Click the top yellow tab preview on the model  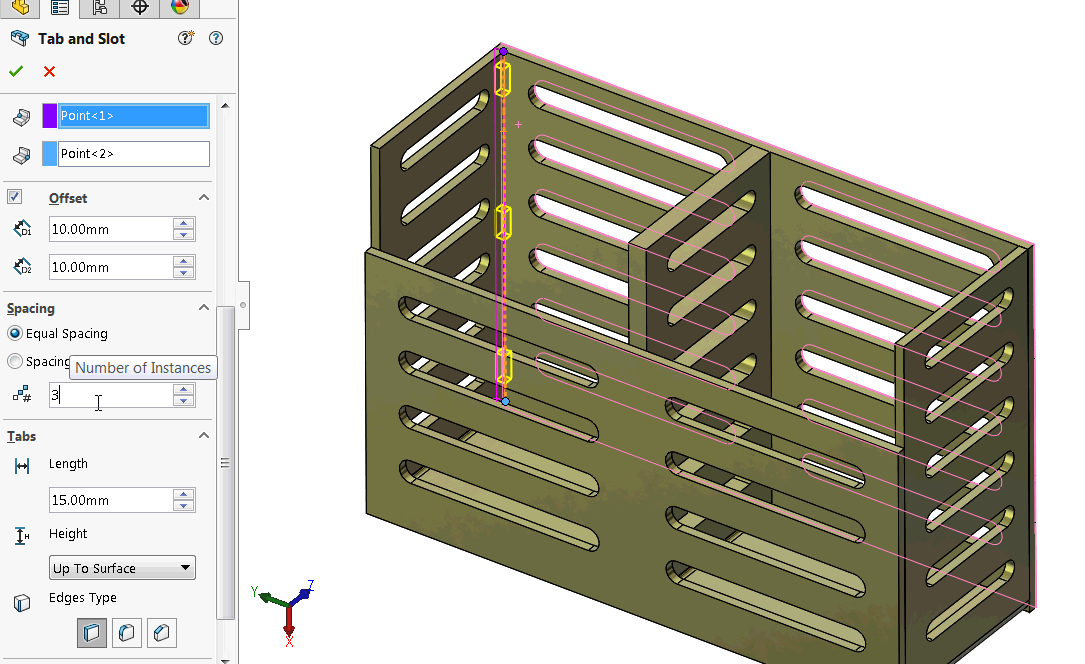pyautogui.click(x=503, y=78)
